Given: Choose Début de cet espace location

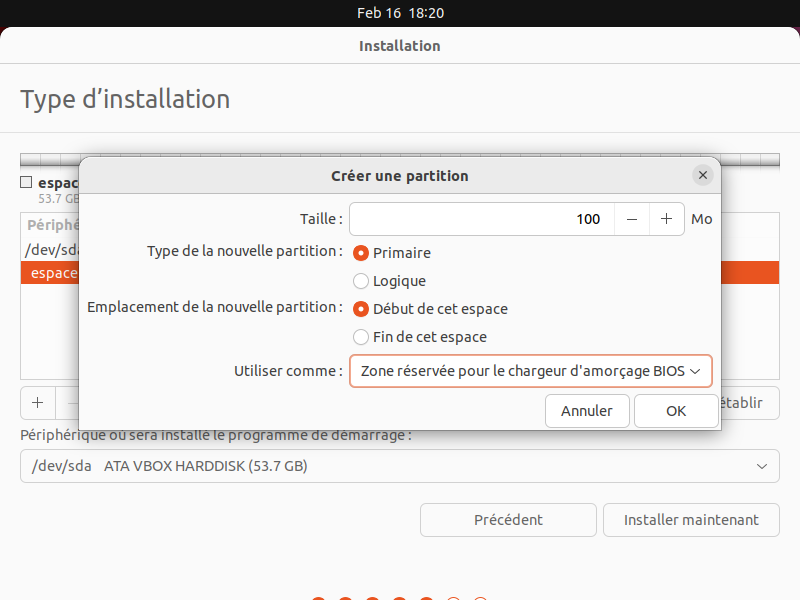Looking at the screenshot, I should click(361, 309).
